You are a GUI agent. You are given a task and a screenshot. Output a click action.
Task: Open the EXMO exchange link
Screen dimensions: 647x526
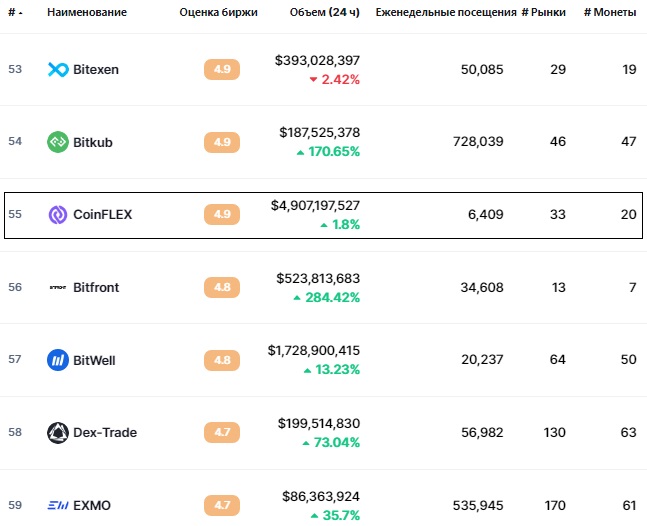point(92,505)
